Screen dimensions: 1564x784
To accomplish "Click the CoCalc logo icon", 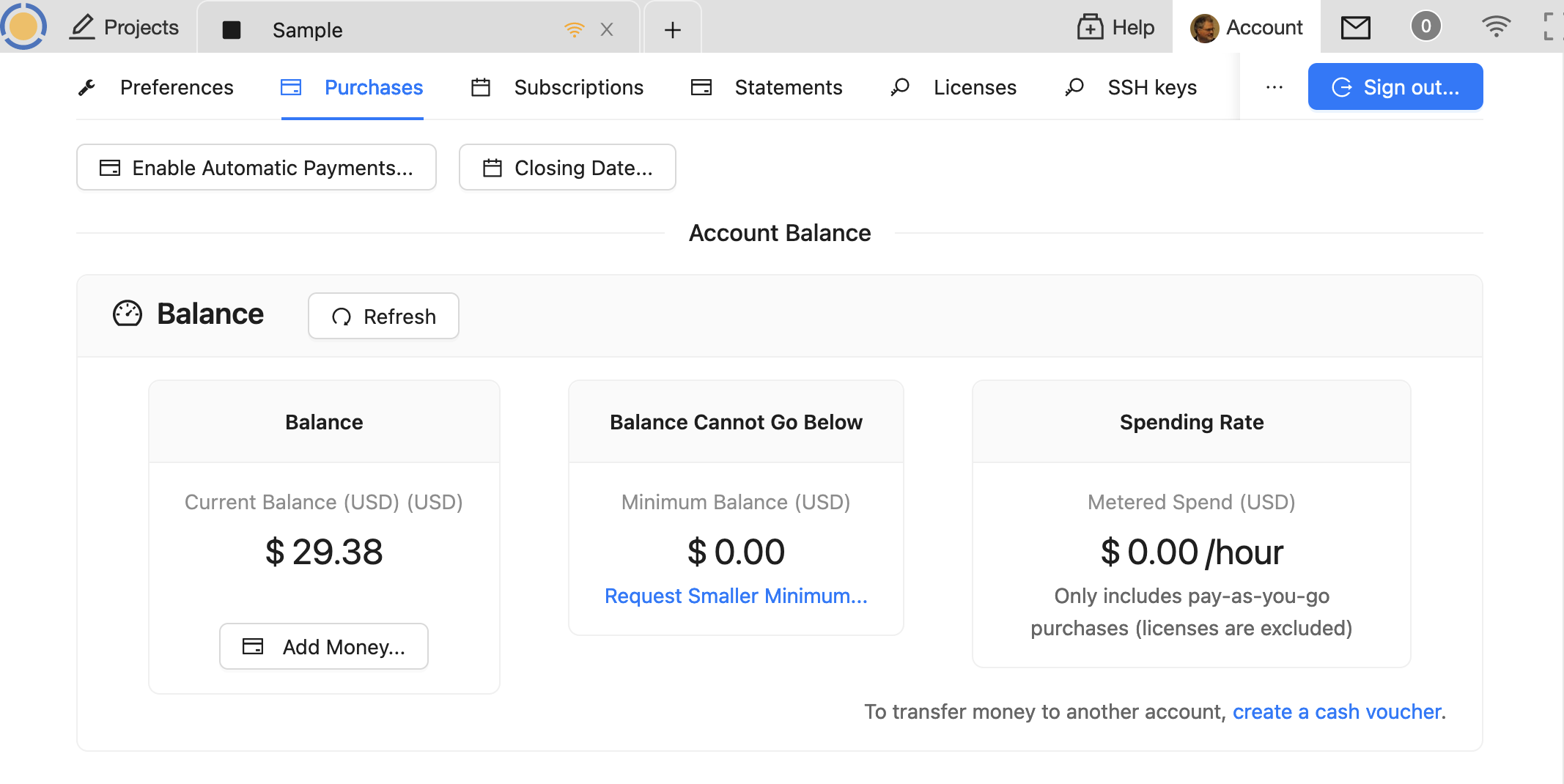I will [23, 26].
